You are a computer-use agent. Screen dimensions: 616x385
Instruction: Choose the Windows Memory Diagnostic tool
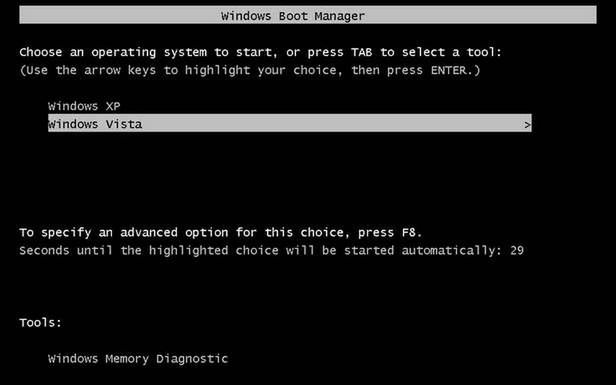(138, 359)
